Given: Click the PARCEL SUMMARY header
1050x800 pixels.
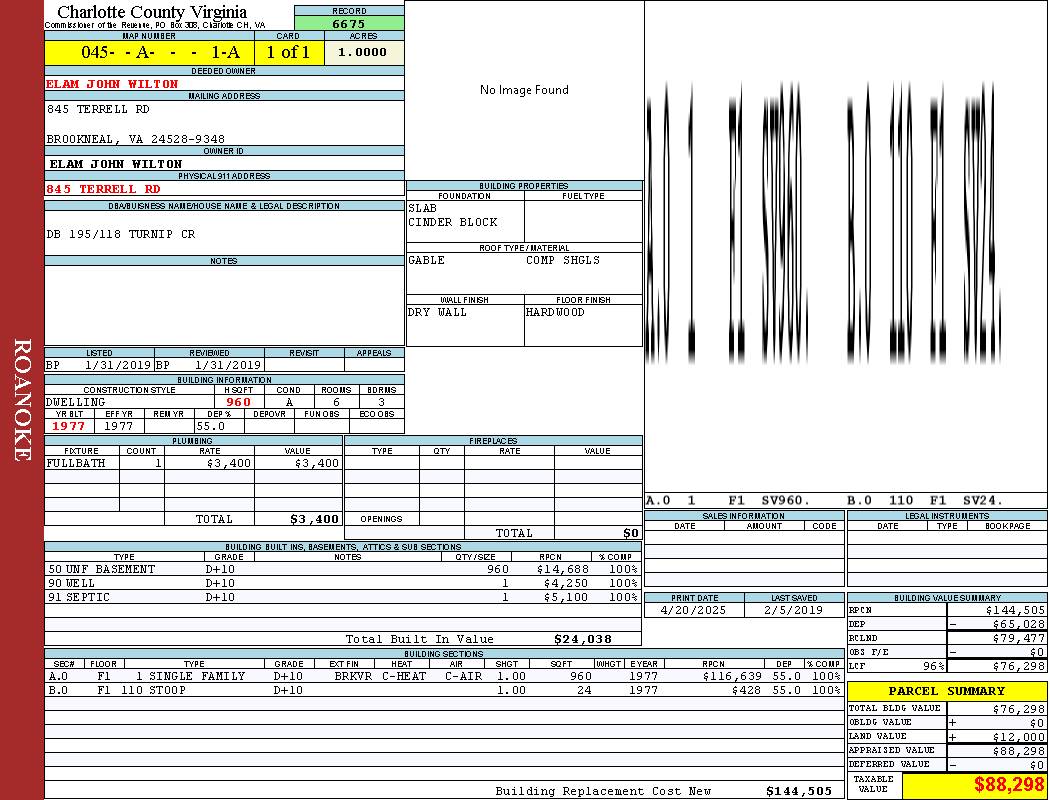Looking at the screenshot, I should coord(947,691).
